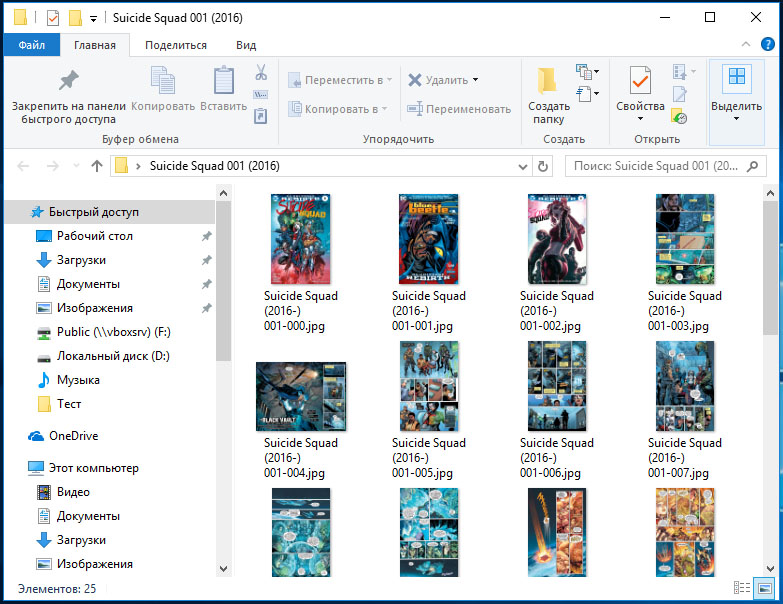Click the Копировать ribbon icon
This screenshot has width=783, height=604.
coord(163,80)
